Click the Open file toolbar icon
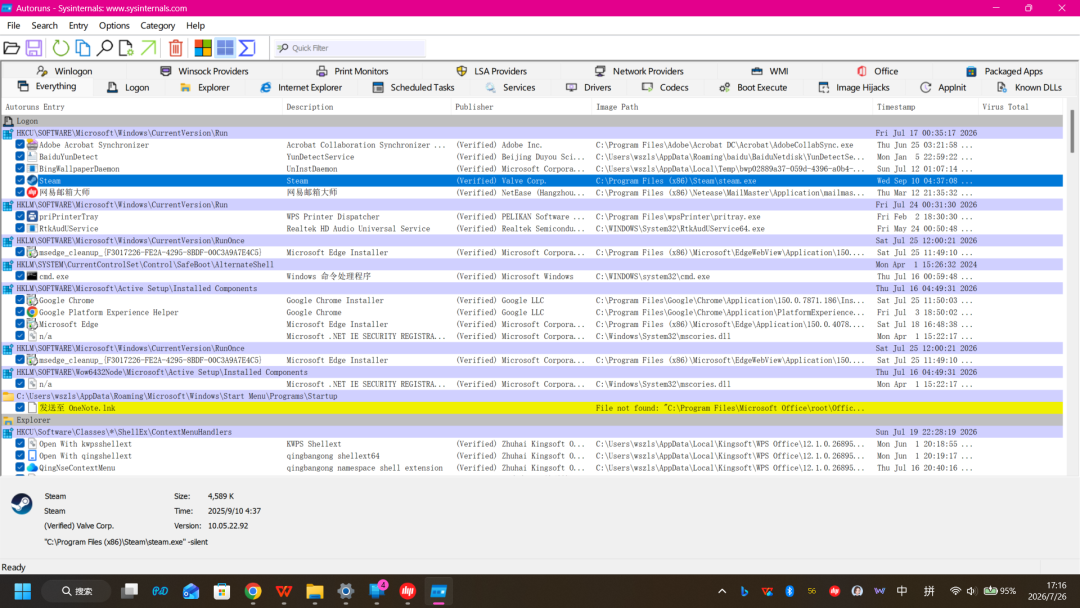The height and width of the screenshot is (608, 1080). coord(12,48)
